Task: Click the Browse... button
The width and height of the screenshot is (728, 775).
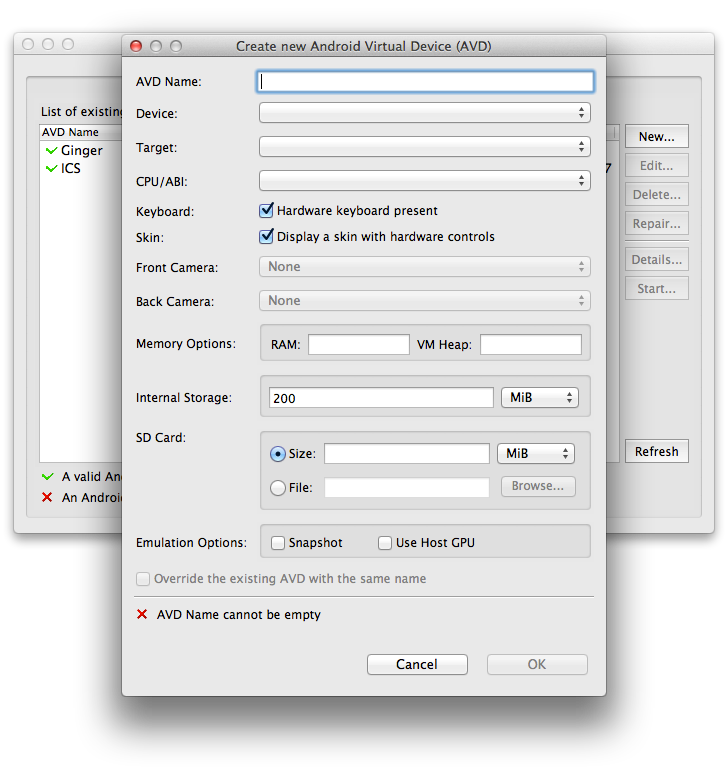Action: (538, 486)
